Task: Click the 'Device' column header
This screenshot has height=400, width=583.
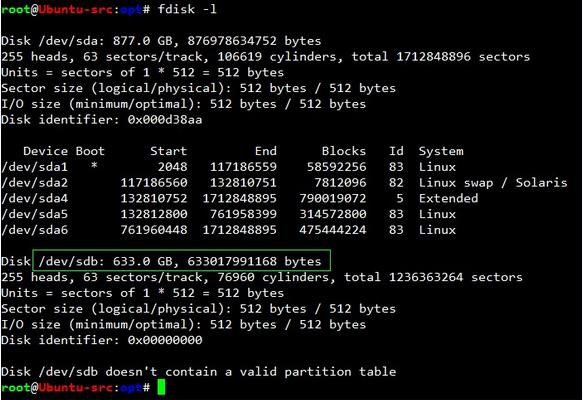Action: click(45, 151)
